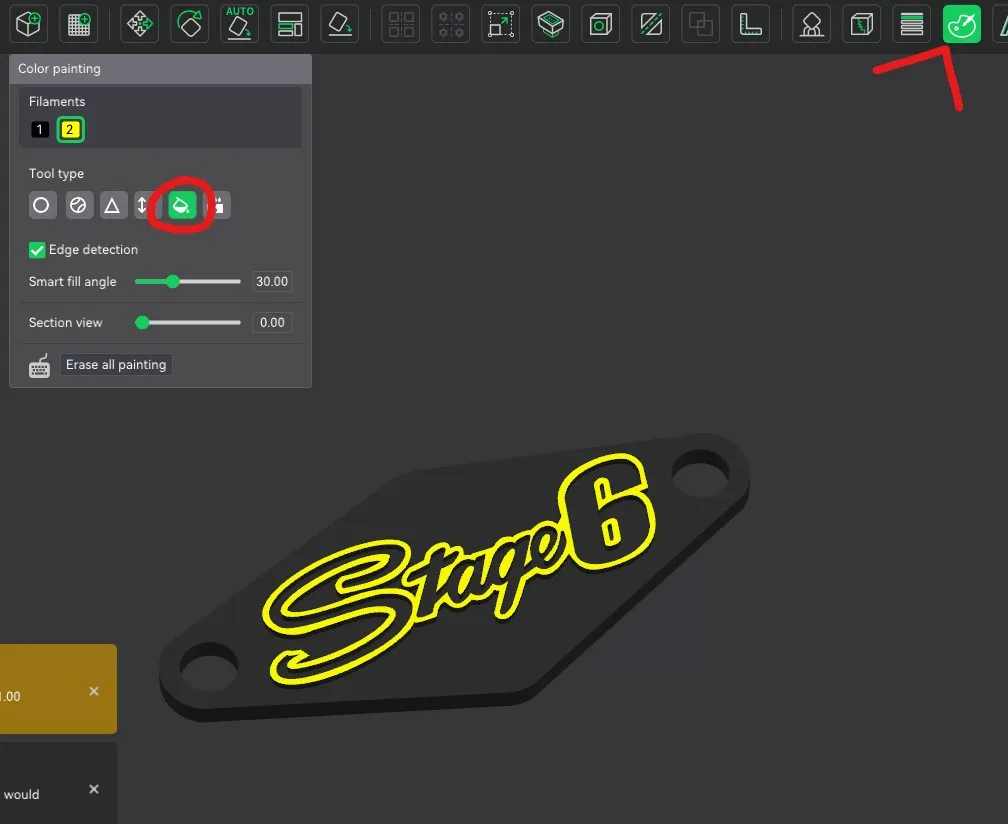Select the Circle brush tool type
1008x824 pixels.
pos(42,206)
